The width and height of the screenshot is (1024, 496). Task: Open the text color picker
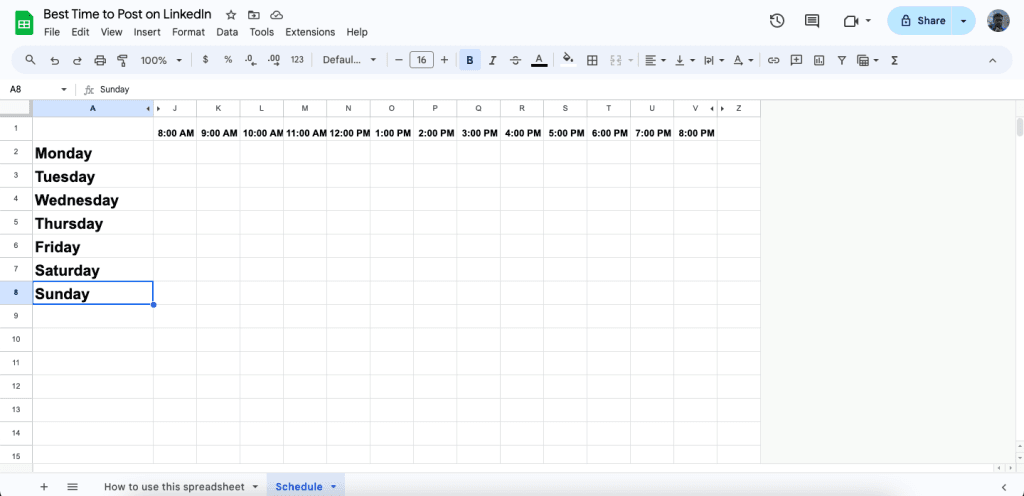coord(539,60)
